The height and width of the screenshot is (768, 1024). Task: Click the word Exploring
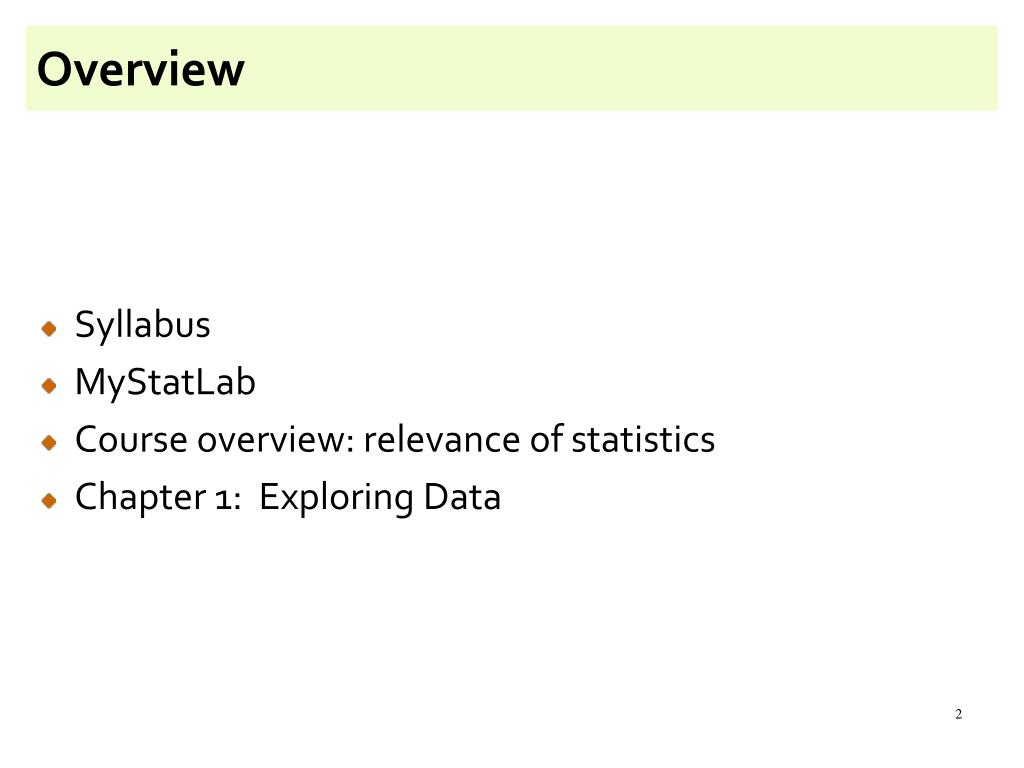point(336,498)
